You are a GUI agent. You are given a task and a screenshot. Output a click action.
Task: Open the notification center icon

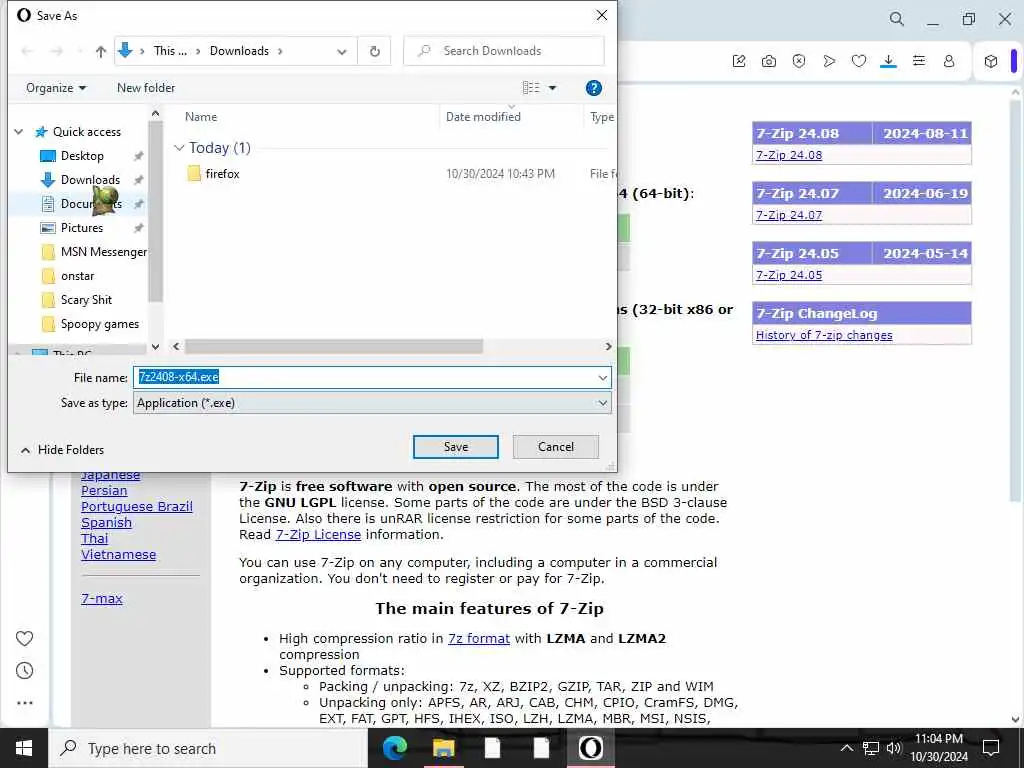(991, 748)
